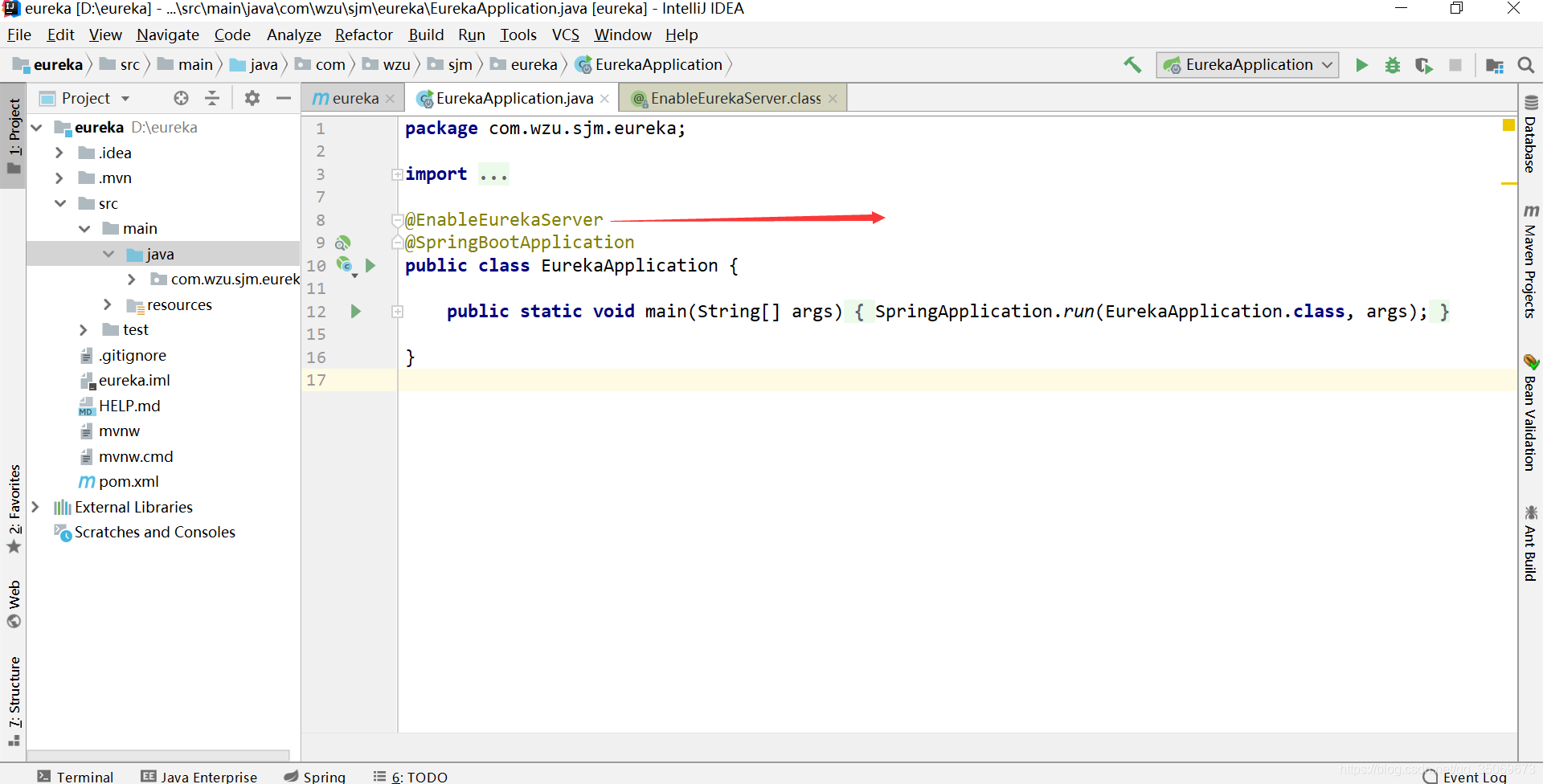Close the EnableEurekaServer.class tab
Image resolution: width=1543 pixels, height=784 pixels.
click(x=833, y=98)
